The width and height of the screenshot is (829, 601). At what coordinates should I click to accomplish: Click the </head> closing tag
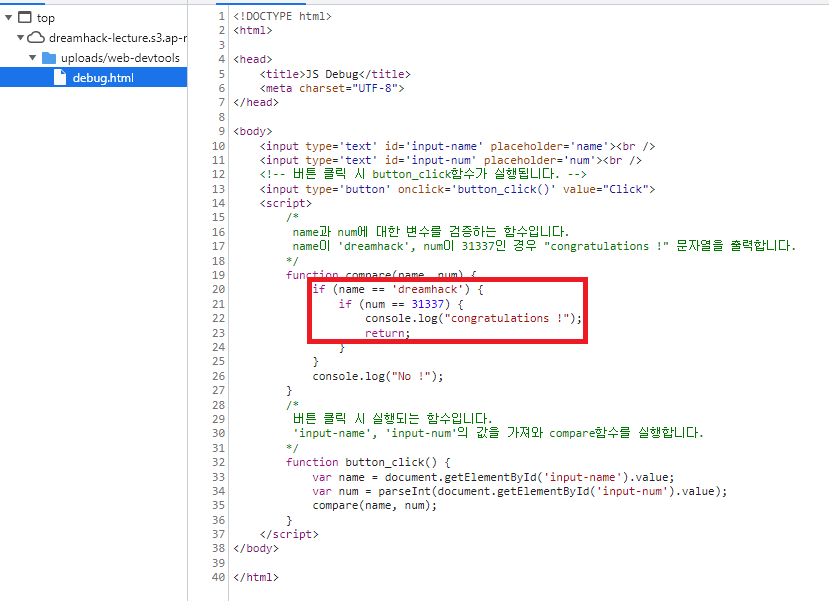[256, 102]
